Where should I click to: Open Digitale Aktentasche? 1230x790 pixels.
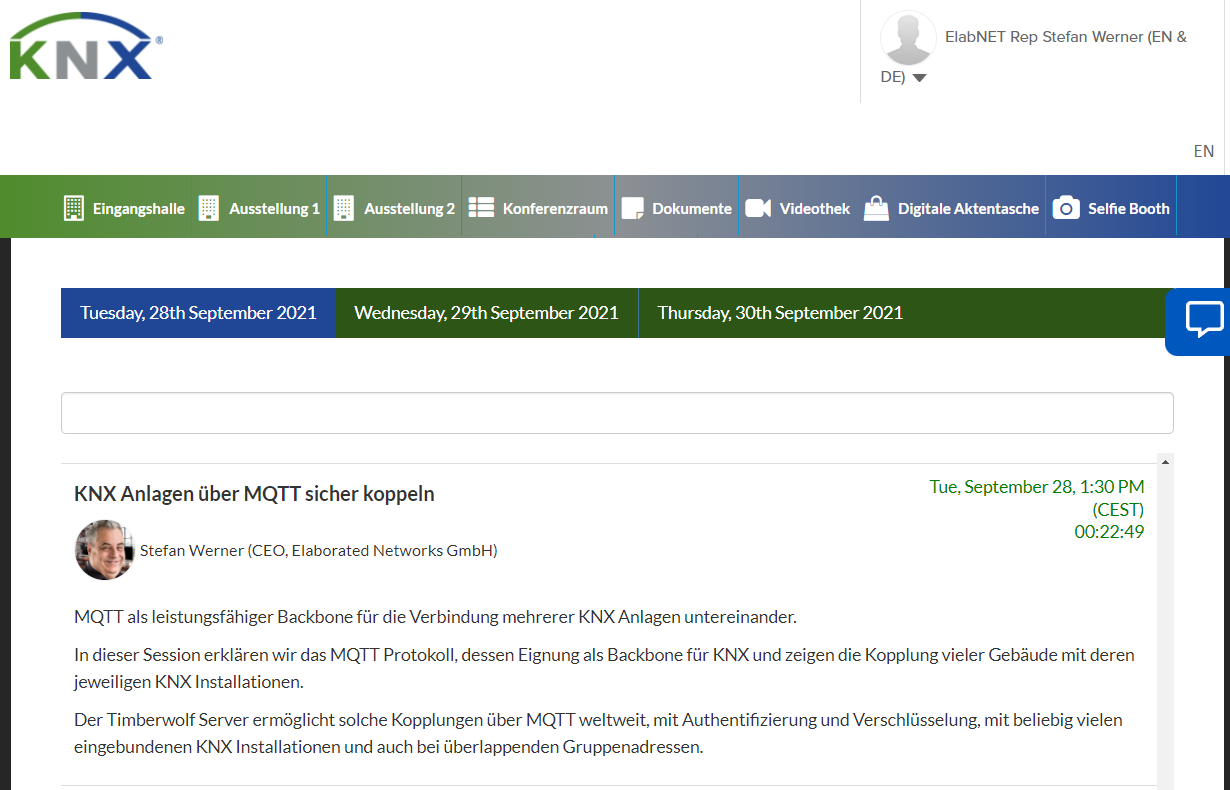(968, 209)
